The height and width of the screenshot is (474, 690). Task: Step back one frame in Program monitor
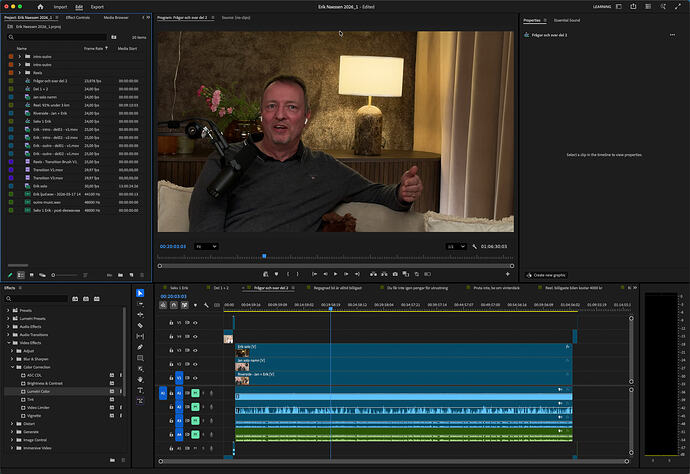point(325,274)
